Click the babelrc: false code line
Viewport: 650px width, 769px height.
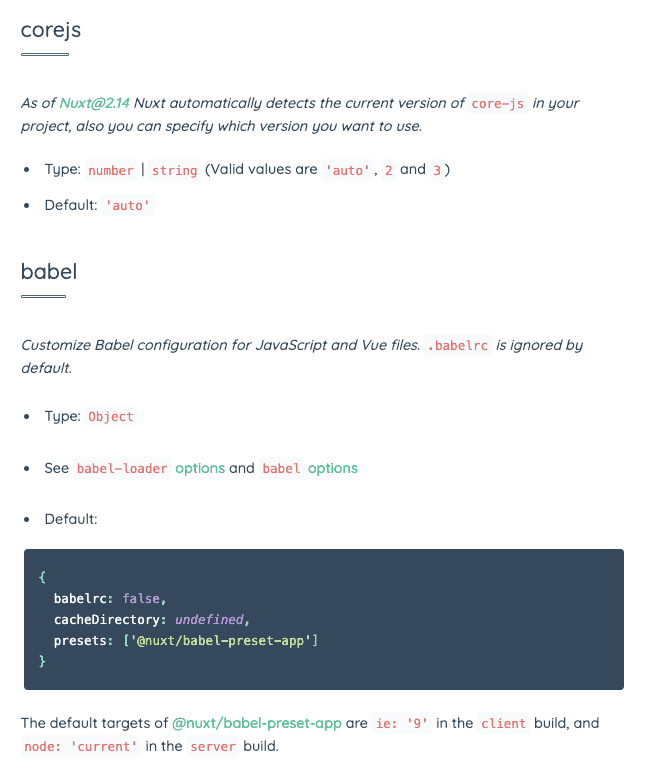[x=110, y=598]
